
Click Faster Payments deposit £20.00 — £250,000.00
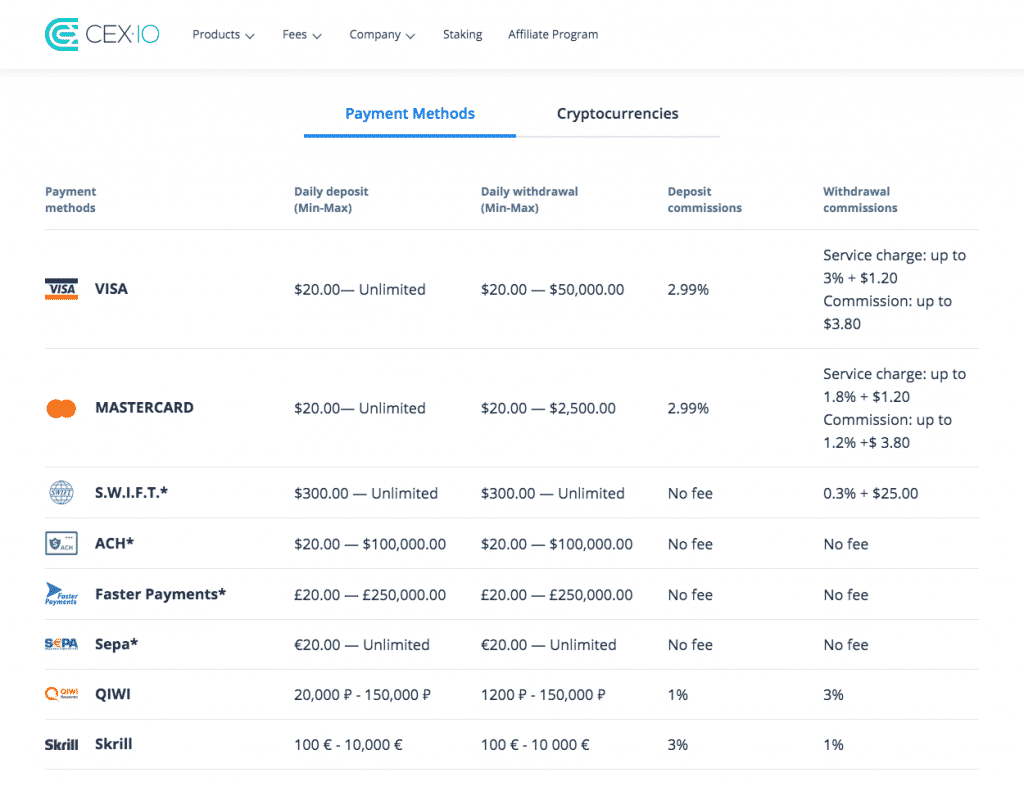370,595
